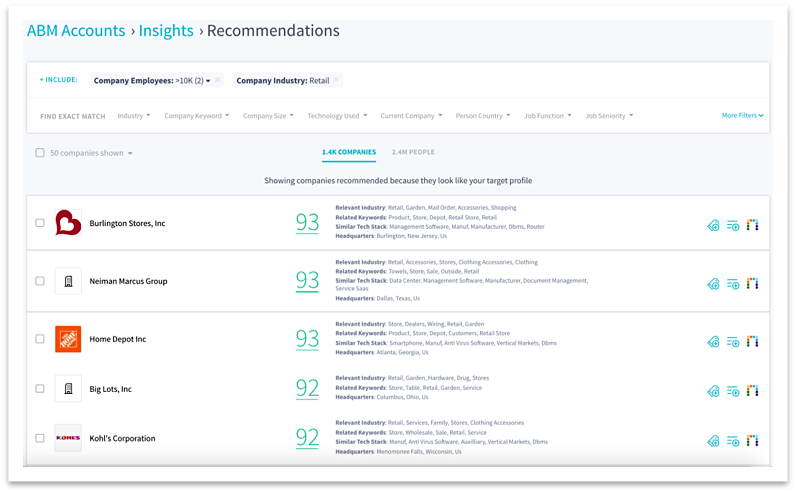Add a tag to Burlington Stores, Inc
Viewport: 796px width, 493px height.
pyautogui.click(x=713, y=225)
